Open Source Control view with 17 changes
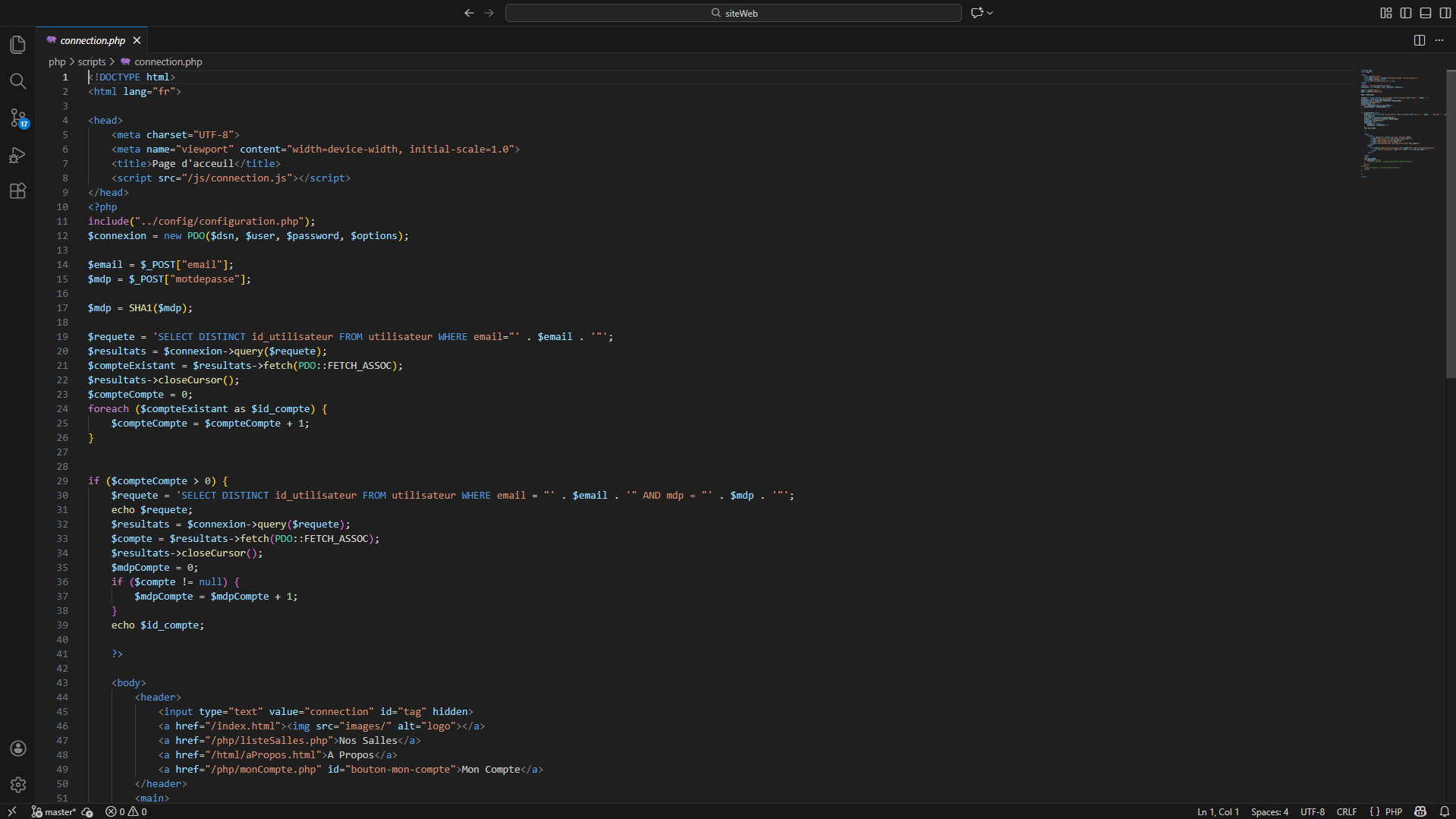The width and height of the screenshot is (1456, 819). (x=18, y=118)
